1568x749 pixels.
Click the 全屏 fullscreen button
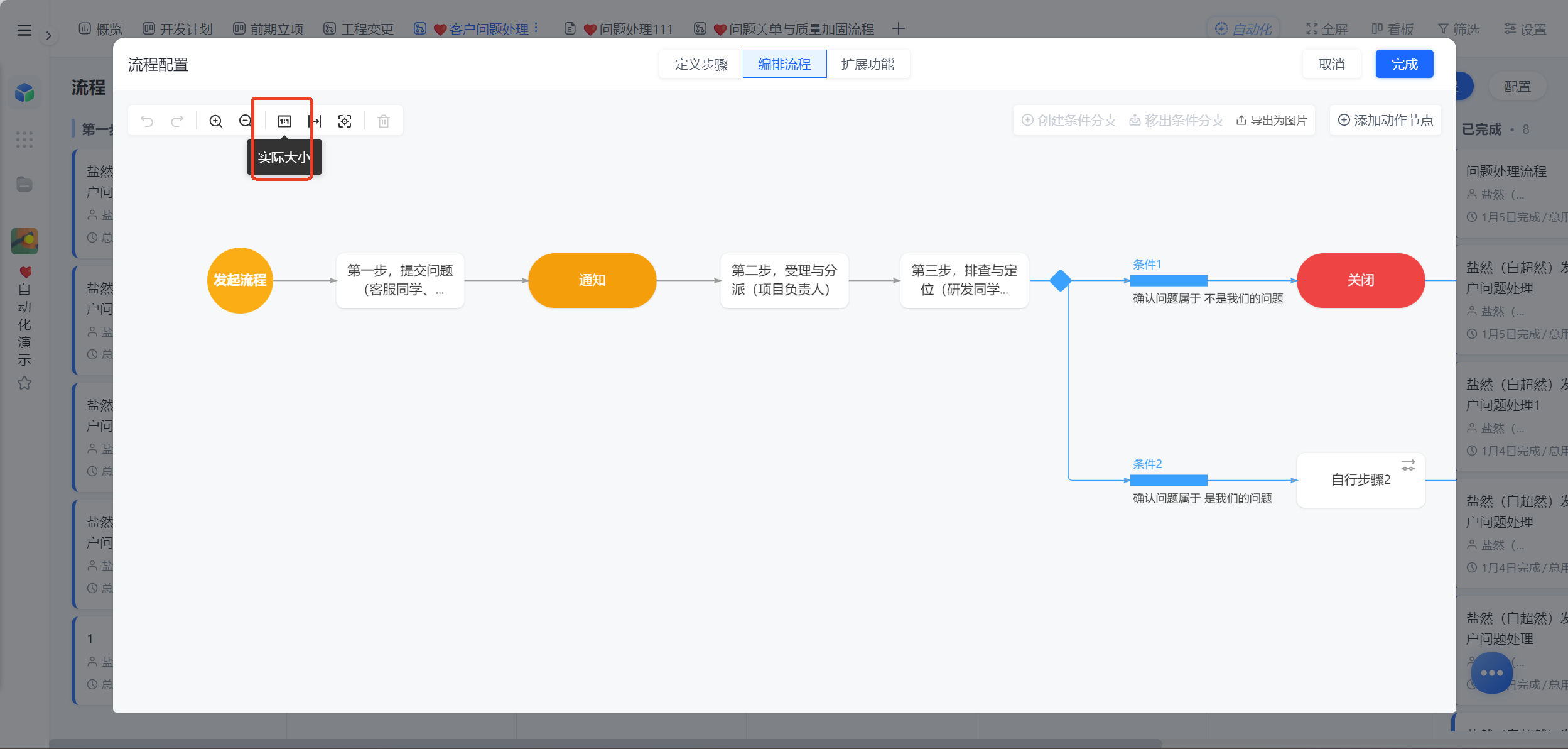[x=1327, y=29]
